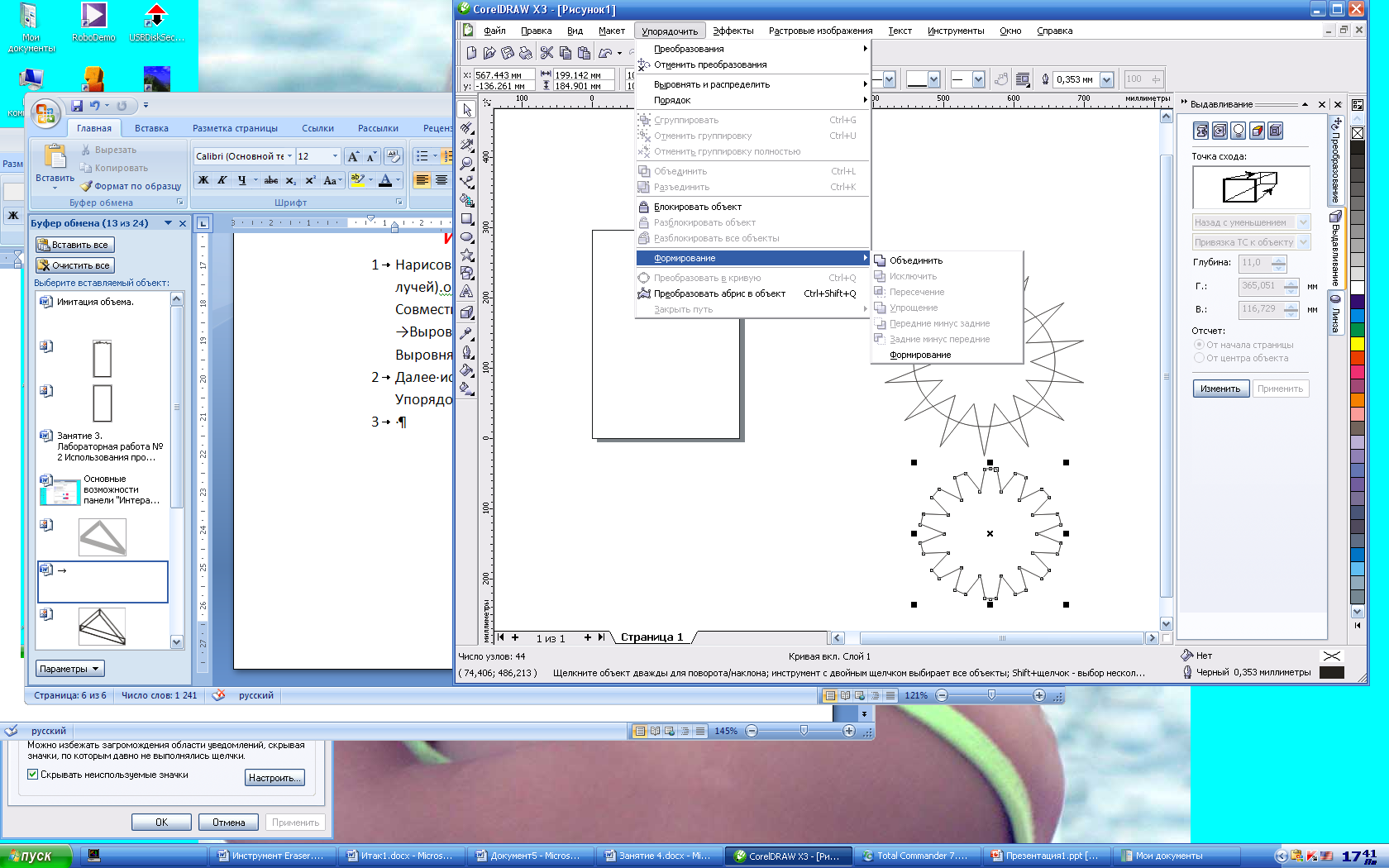Open the 'Параметры' dropdown in clipboard pane
1389x868 pixels.
point(70,669)
